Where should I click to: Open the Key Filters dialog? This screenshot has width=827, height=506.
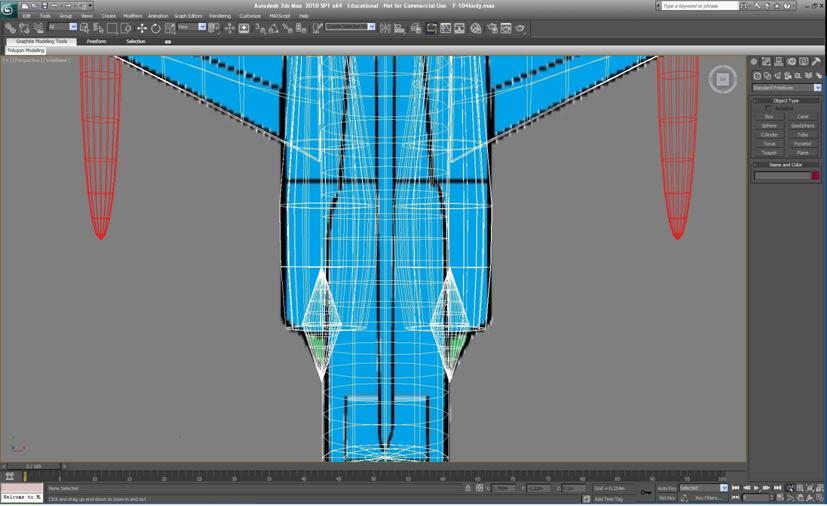click(708, 498)
